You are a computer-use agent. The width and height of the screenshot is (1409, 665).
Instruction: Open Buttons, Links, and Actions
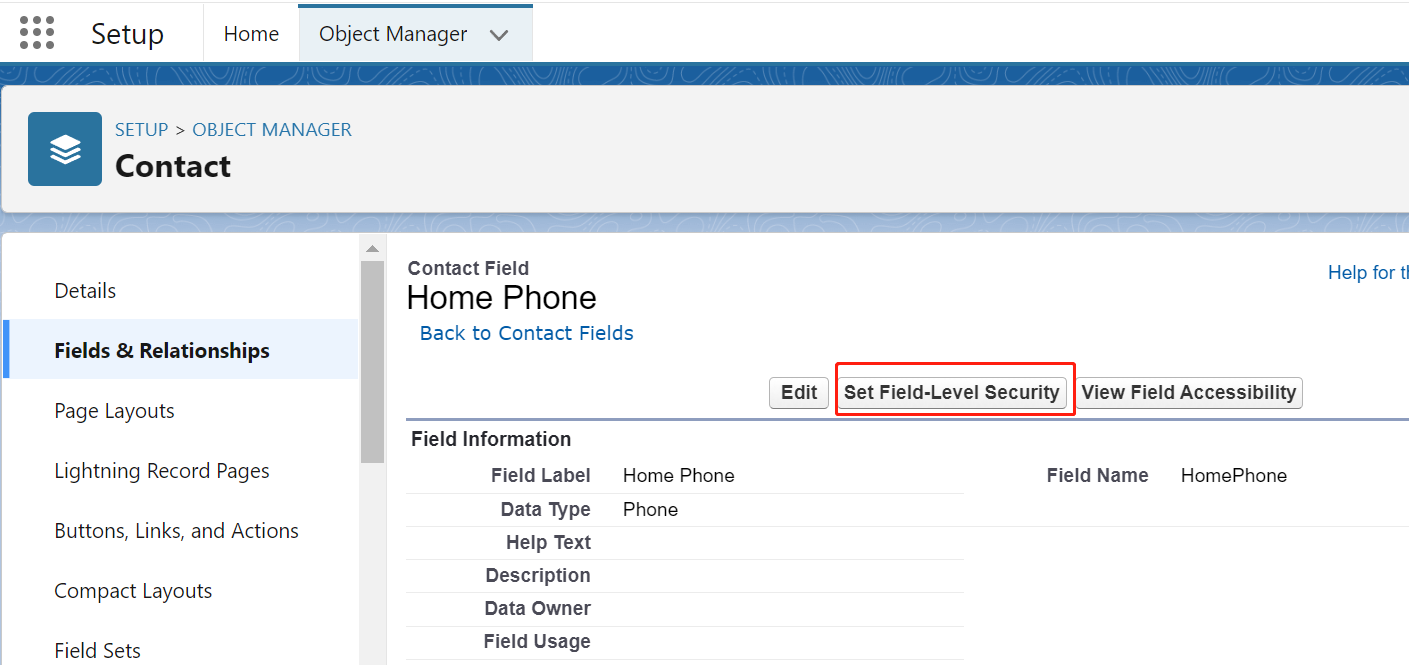pyautogui.click(x=176, y=531)
